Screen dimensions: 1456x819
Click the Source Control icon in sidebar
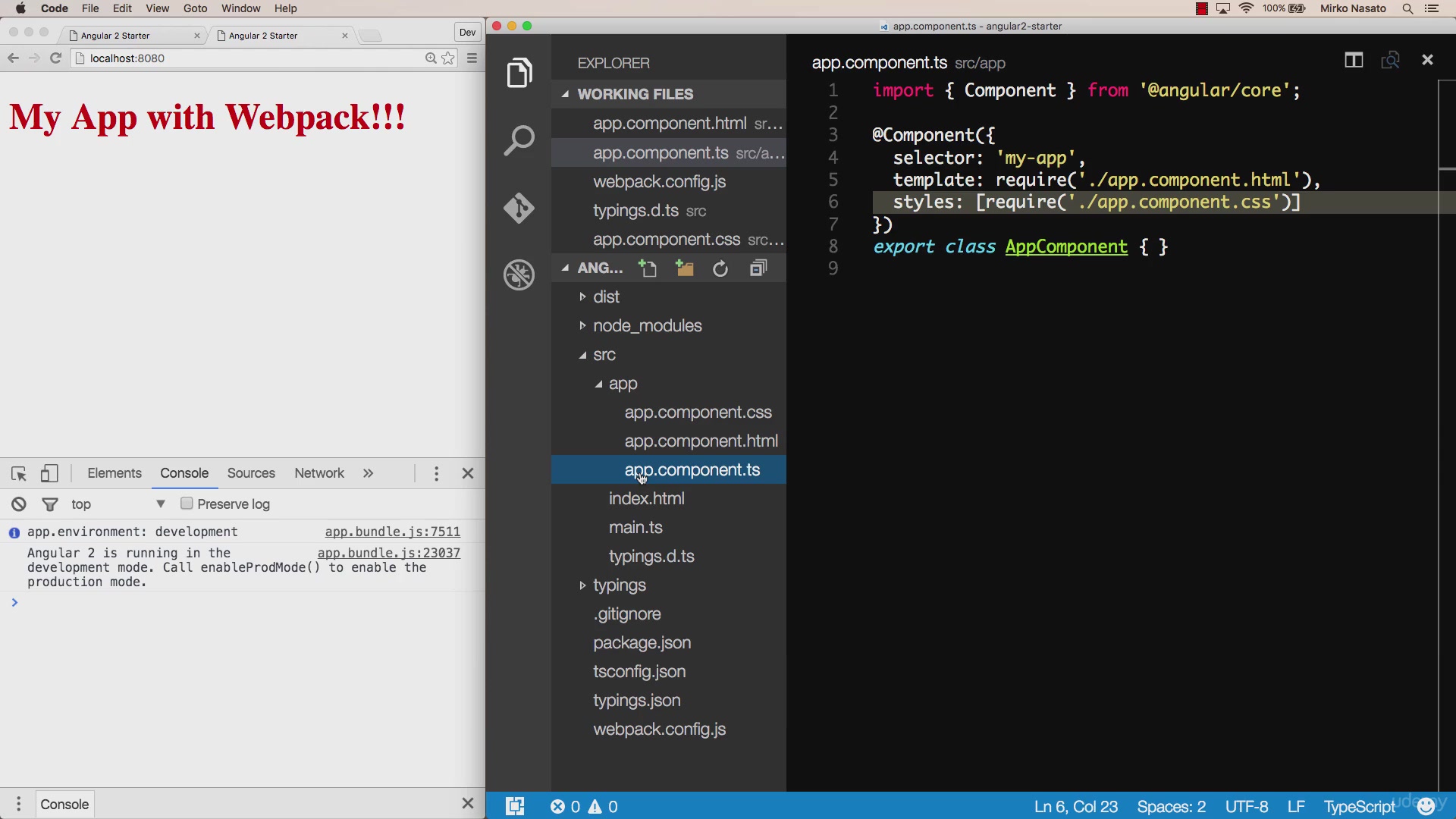[x=520, y=208]
